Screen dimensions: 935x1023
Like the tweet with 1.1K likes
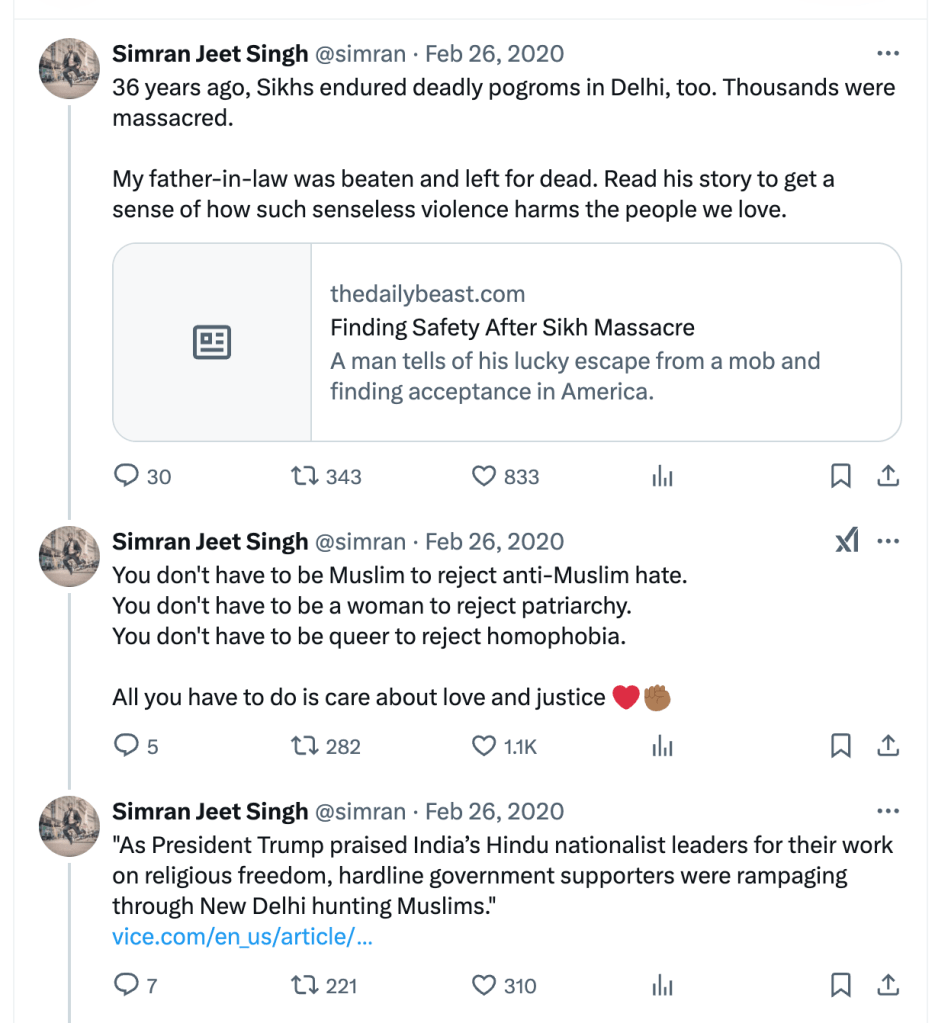pyautogui.click(x=484, y=746)
